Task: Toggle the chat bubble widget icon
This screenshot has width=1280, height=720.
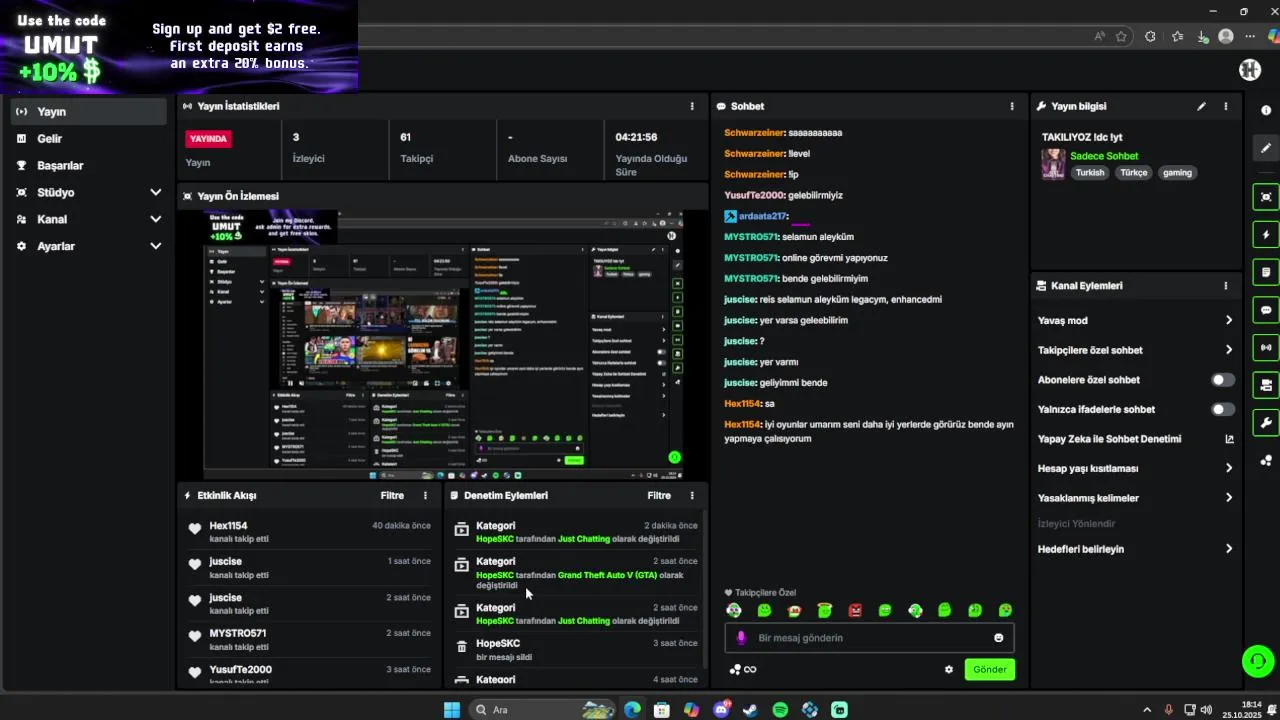Action: (x=1266, y=310)
